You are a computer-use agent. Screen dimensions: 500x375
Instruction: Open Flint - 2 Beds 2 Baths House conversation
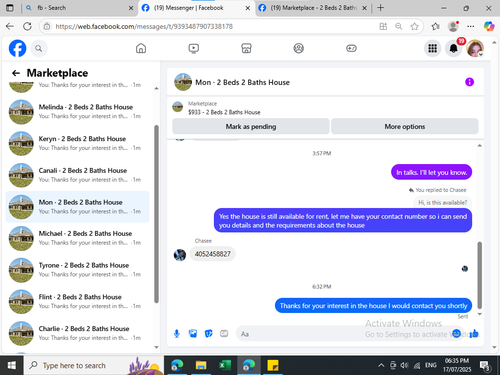click(77, 301)
